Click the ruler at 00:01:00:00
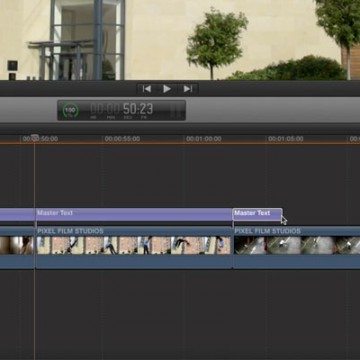 coord(204,139)
